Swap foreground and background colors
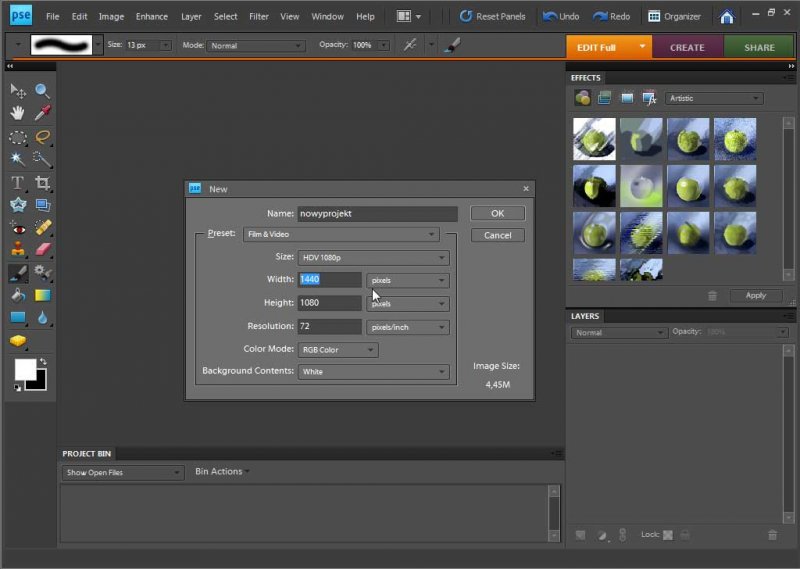This screenshot has width=800, height=569. pos(43,362)
